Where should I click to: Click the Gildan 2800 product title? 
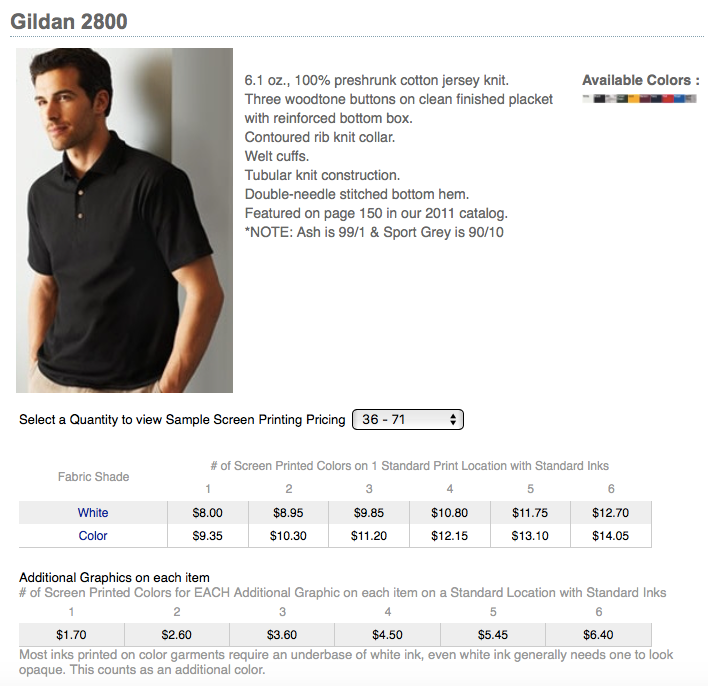tap(69, 20)
